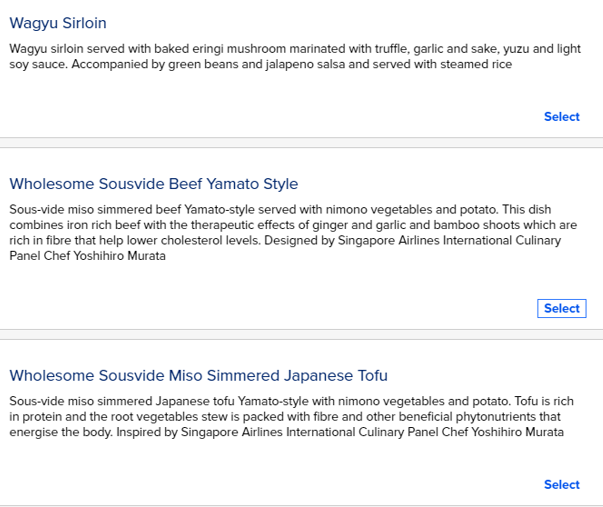Click the Japanese tofu description paragraph
The height and width of the screenshot is (507, 603).
click(290, 417)
